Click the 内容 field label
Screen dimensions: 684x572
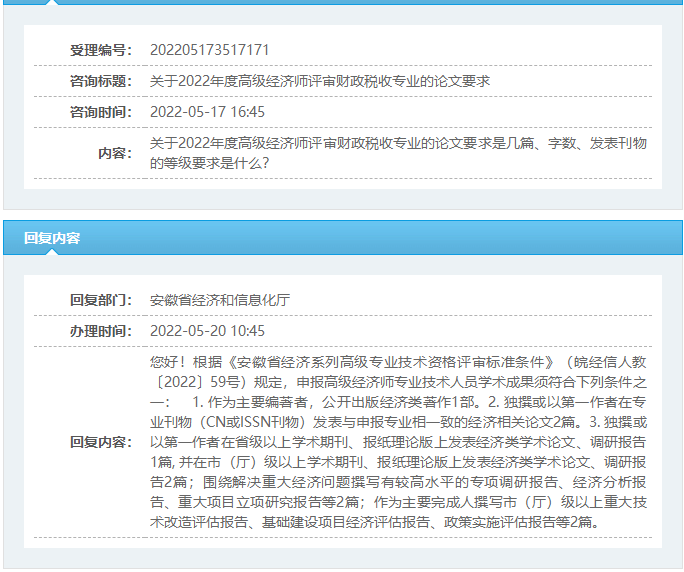click(115, 153)
